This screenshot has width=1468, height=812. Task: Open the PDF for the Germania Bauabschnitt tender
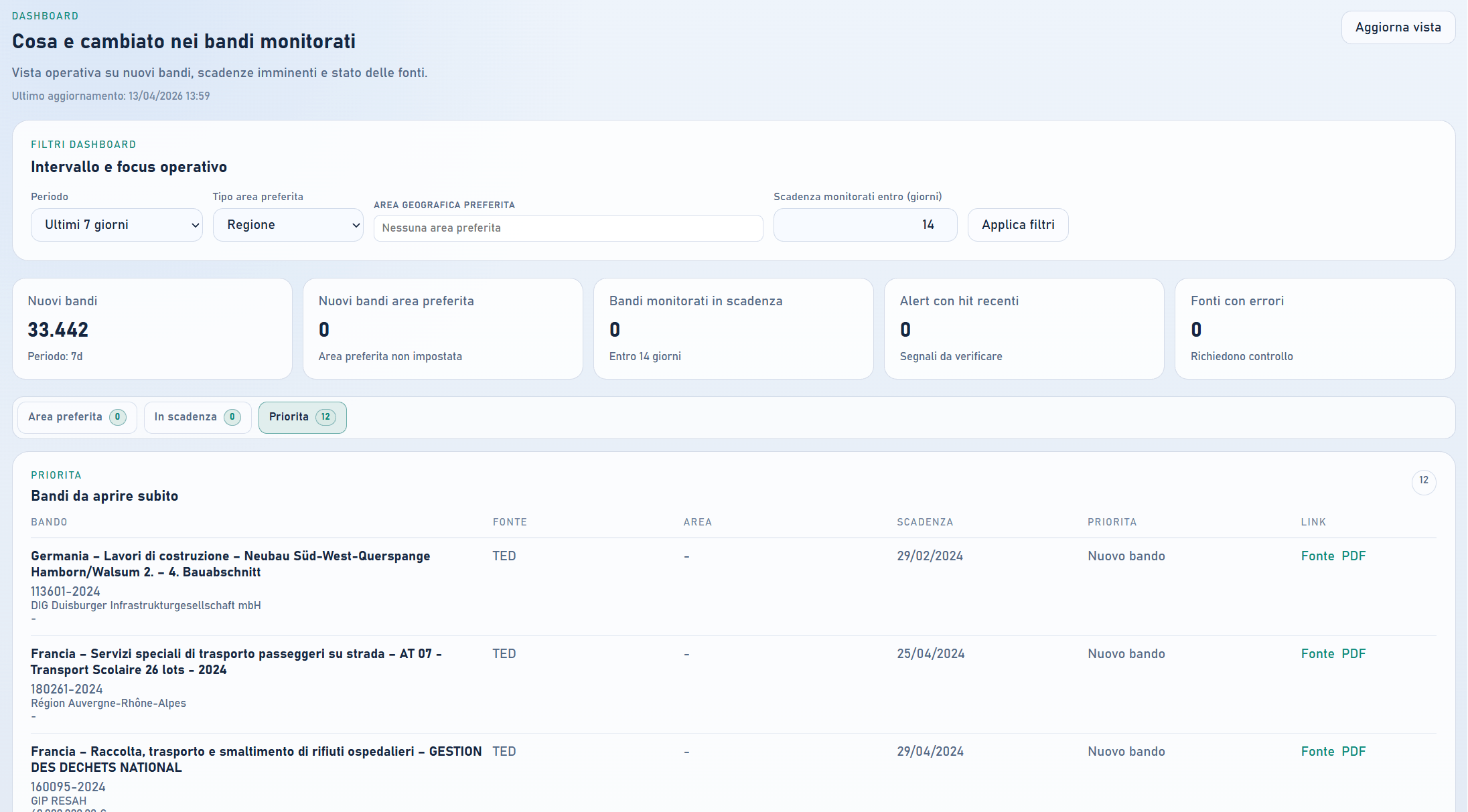tap(1354, 556)
